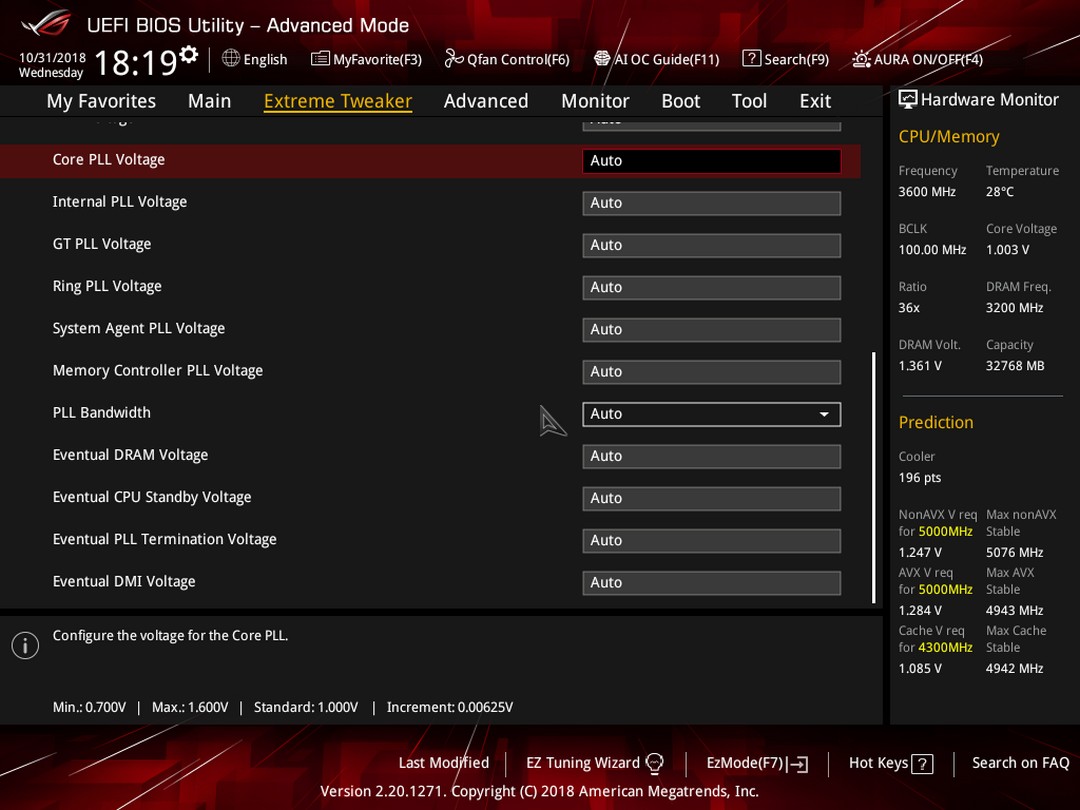Click the Internal PLL Voltage field

pyautogui.click(x=712, y=202)
